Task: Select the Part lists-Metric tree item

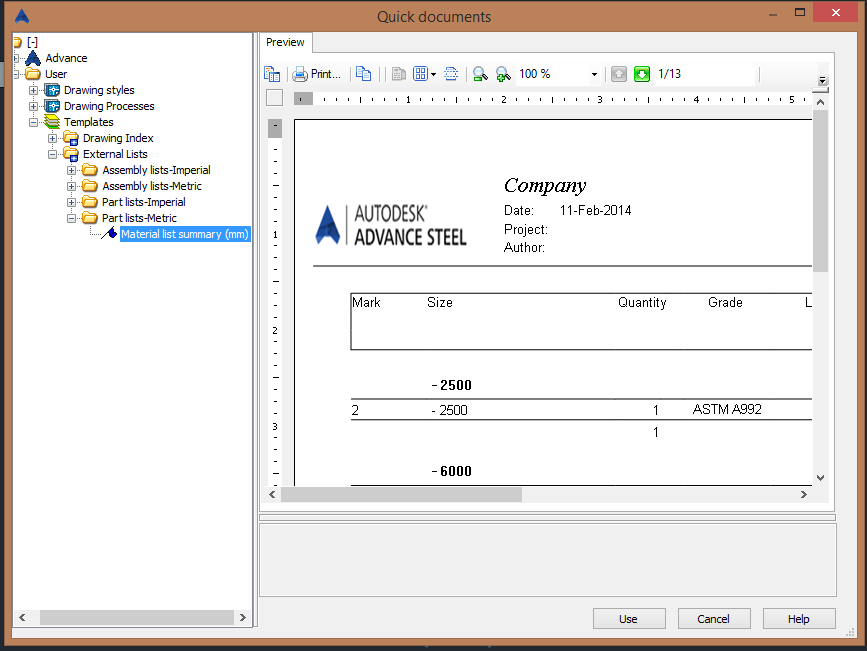Action: (x=139, y=218)
